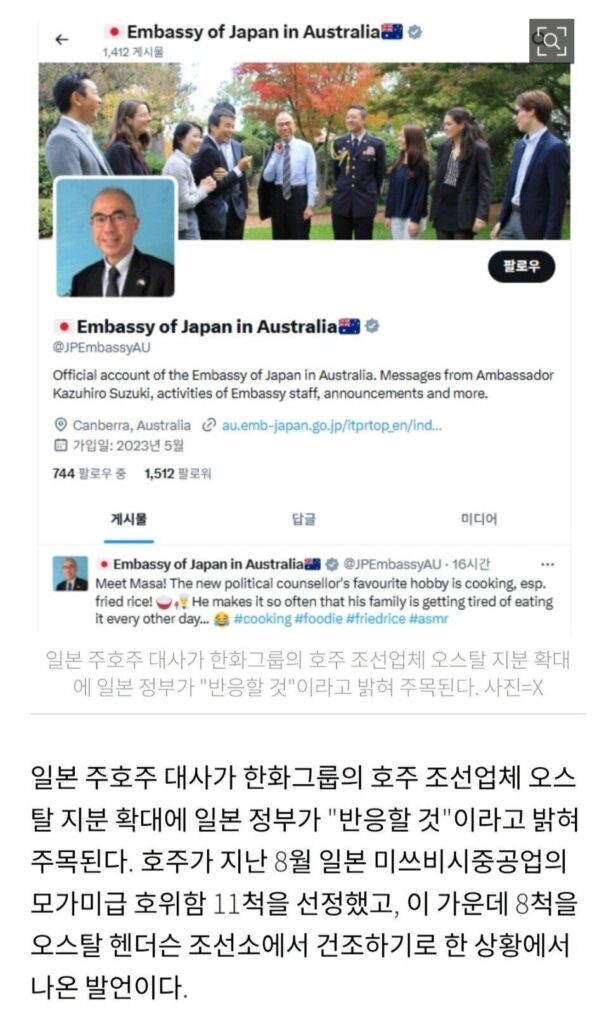Viewport: 616px width, 1024px height.
Task: View the 744 팔로우 중 list
Action: pyautogui.click(x=89, y=473)
